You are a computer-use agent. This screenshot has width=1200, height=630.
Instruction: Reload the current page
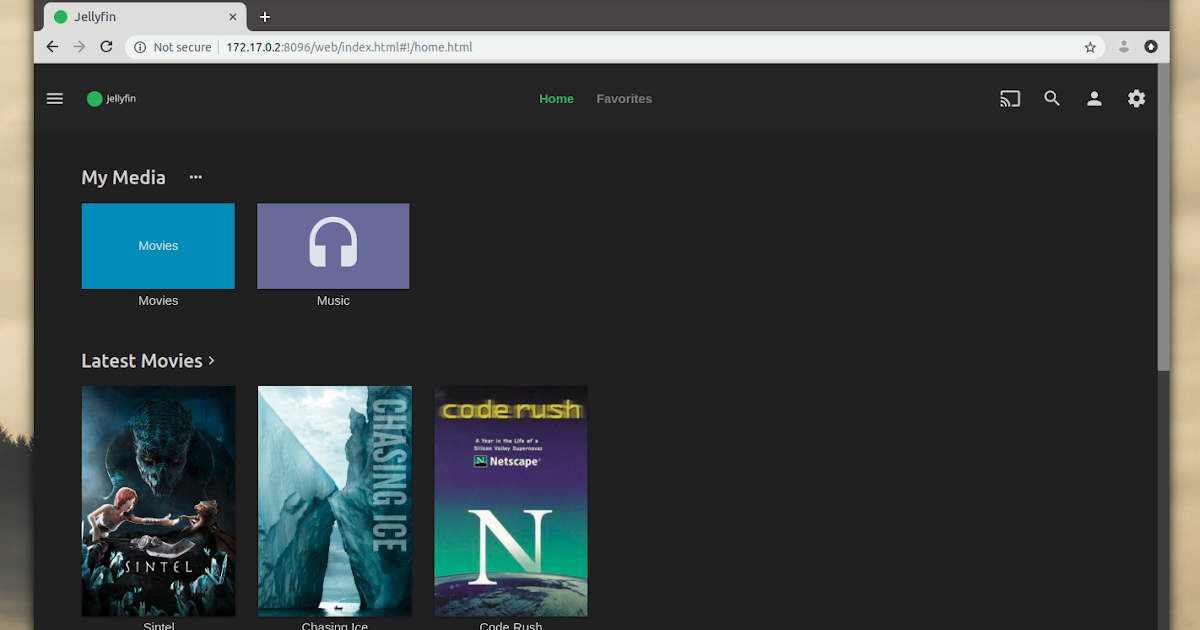point(106,47)
